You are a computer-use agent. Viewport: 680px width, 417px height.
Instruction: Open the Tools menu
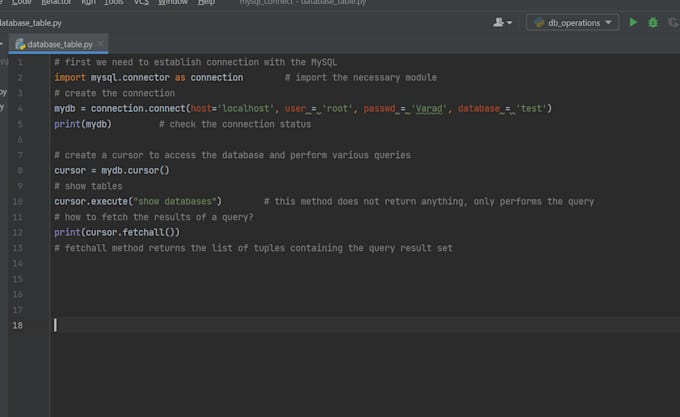[x=114, y=3]
